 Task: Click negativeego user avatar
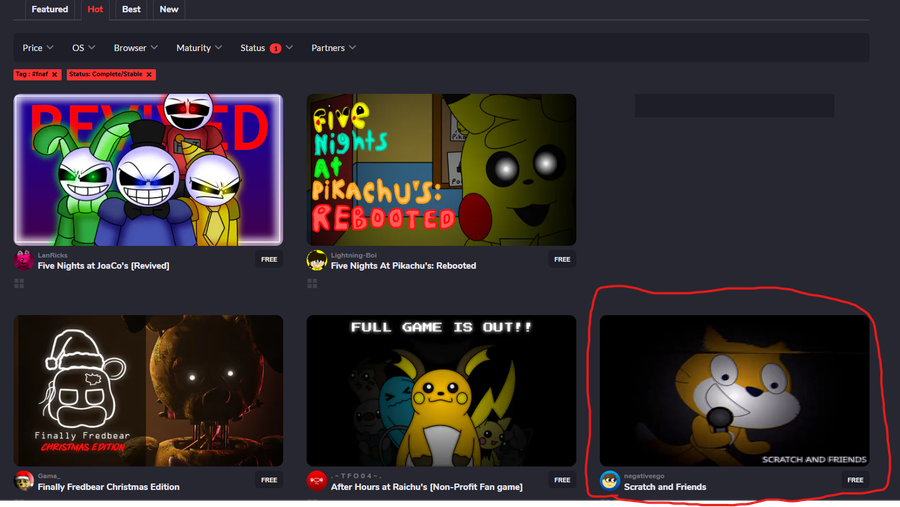[x=610, y=481]
